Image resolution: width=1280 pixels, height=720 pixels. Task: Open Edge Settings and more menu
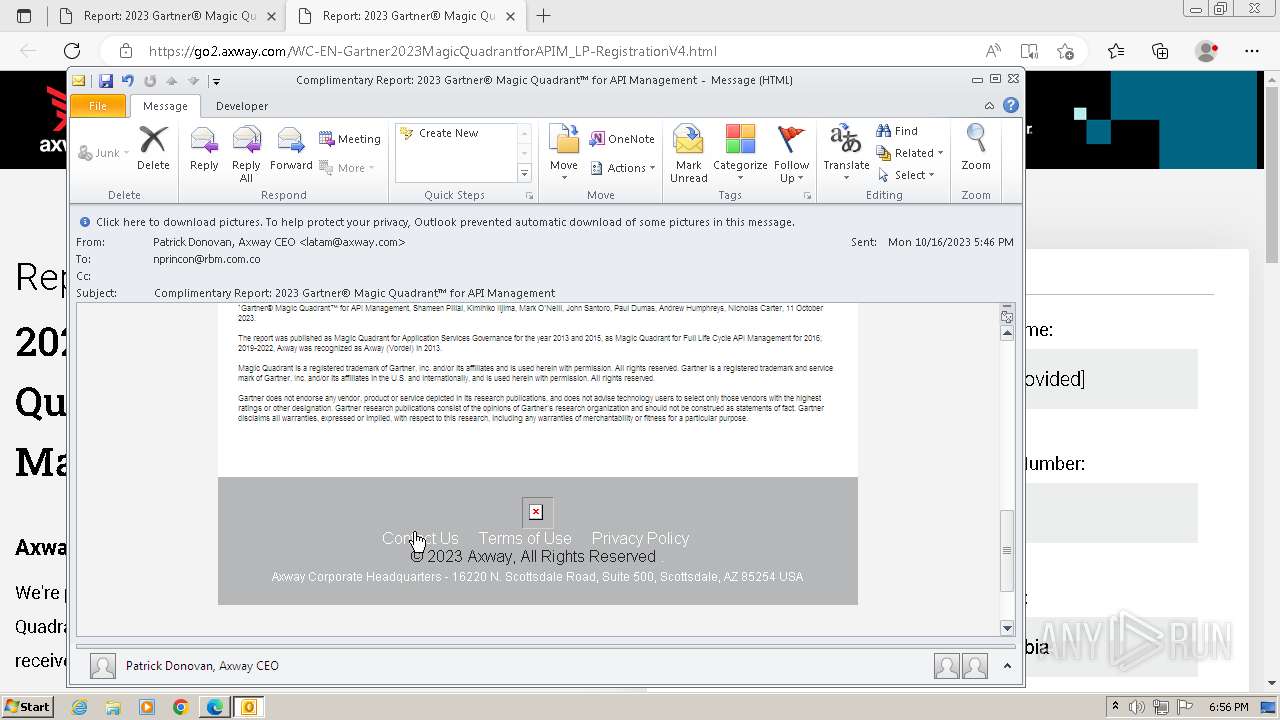coord(1252,51)
